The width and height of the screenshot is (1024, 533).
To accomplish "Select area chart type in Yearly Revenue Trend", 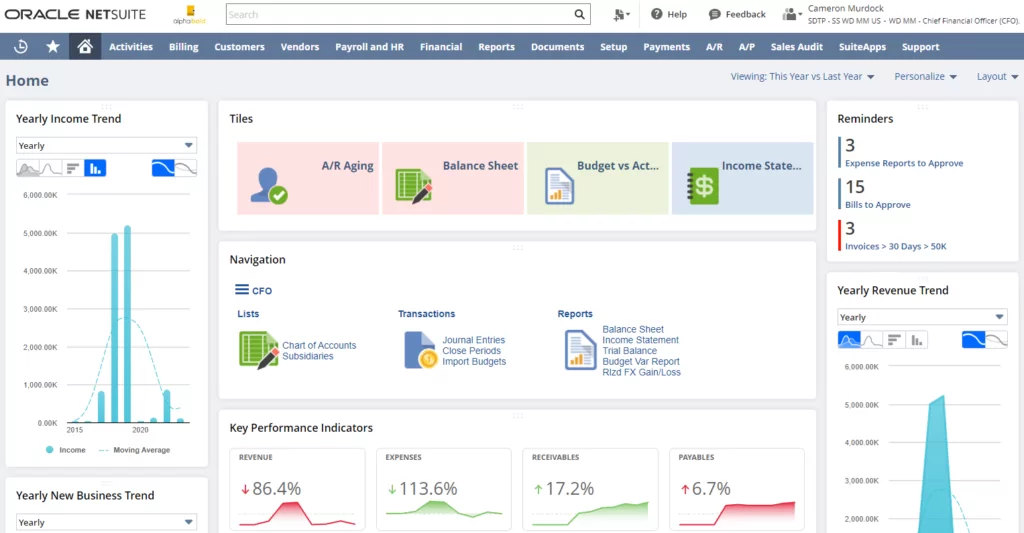I will [x=849, y=340].
